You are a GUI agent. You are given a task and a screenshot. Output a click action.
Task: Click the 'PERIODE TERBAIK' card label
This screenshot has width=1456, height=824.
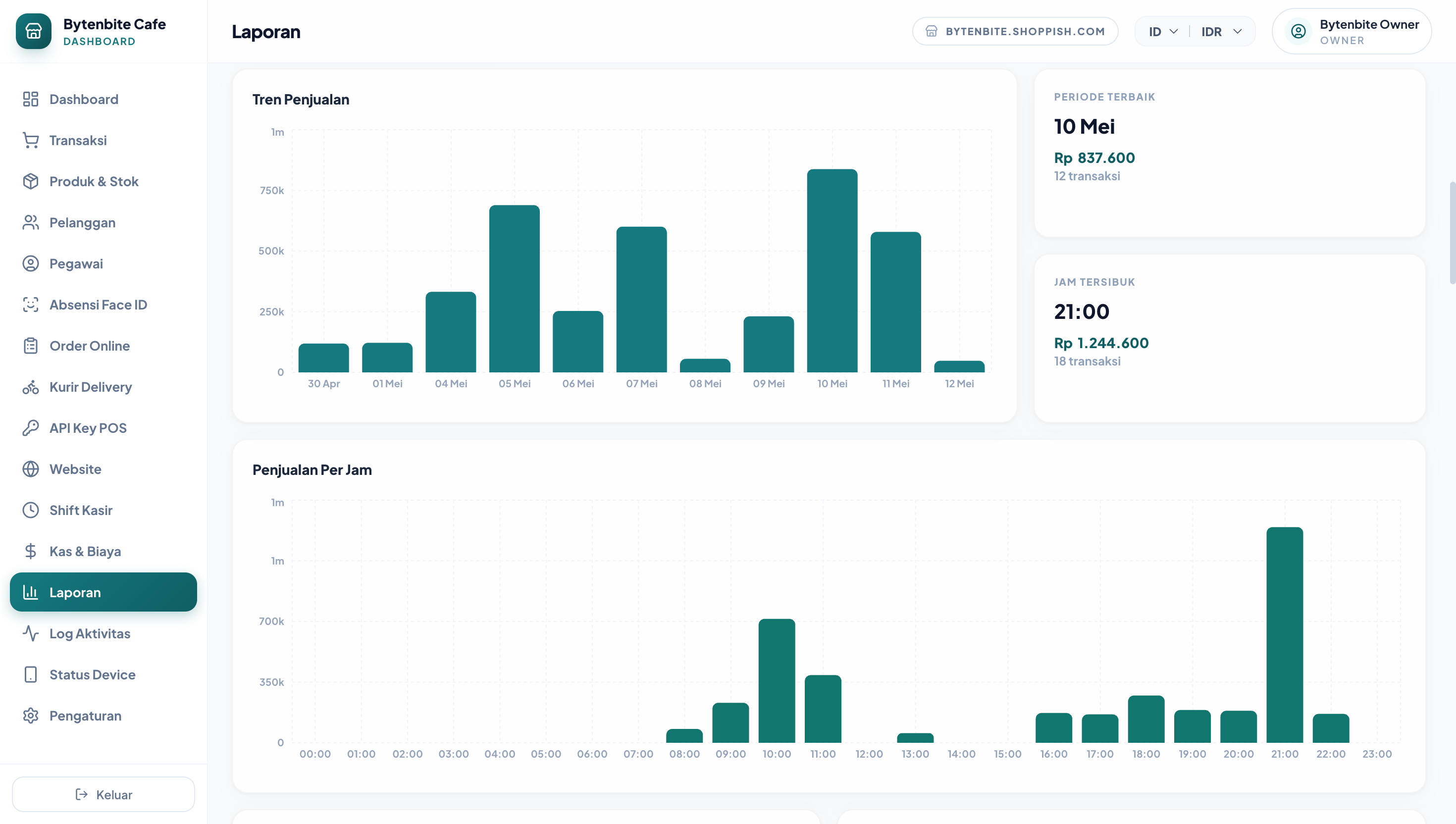(1104, 97)
